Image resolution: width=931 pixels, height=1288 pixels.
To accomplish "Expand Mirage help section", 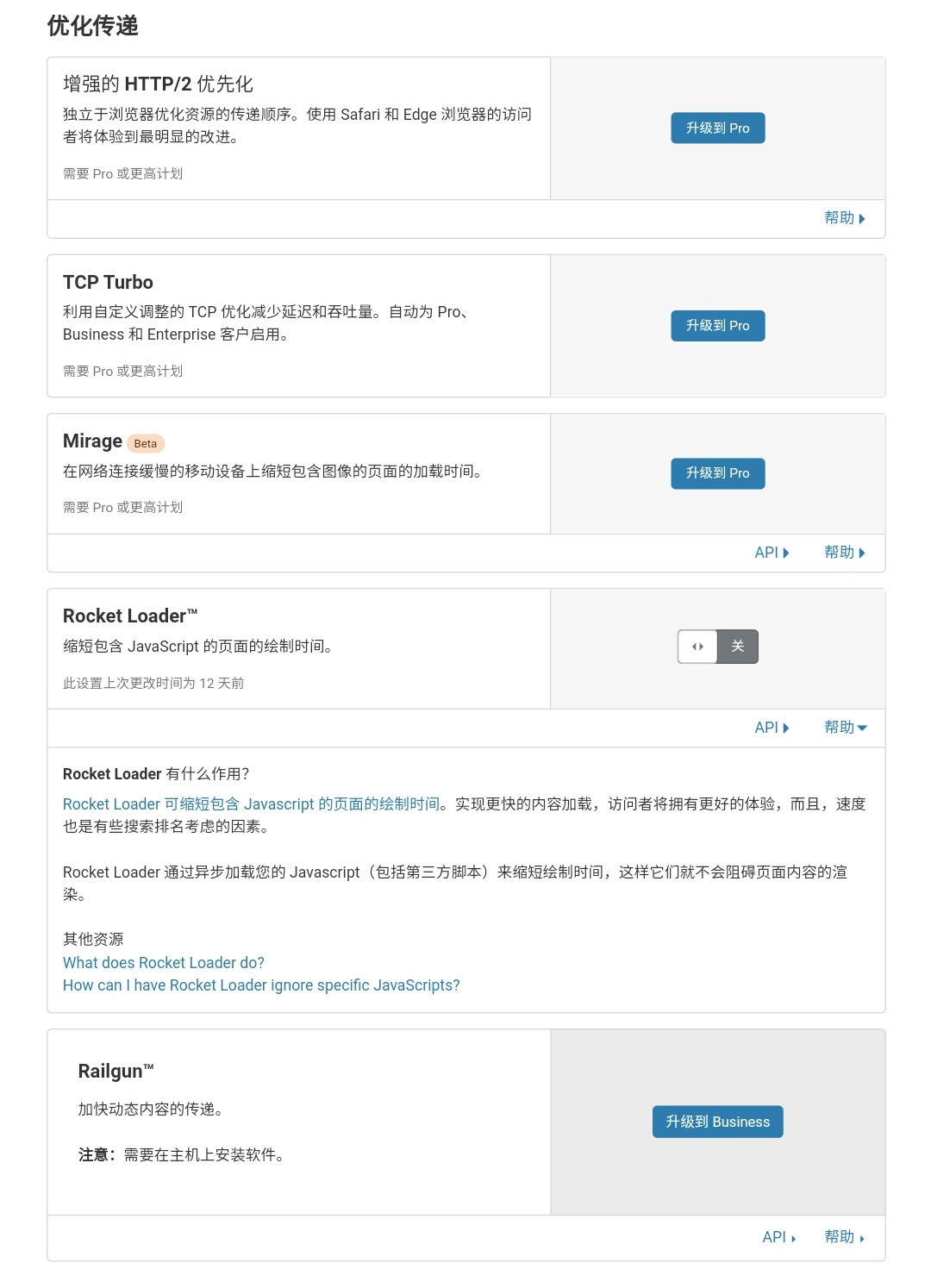I will click(x=844, y=553).
